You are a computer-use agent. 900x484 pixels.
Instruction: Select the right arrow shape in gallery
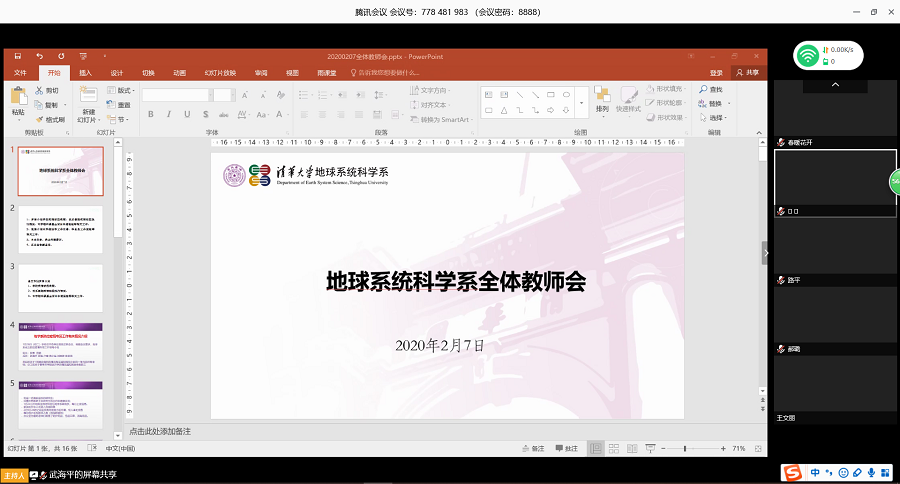pos(550,110)
